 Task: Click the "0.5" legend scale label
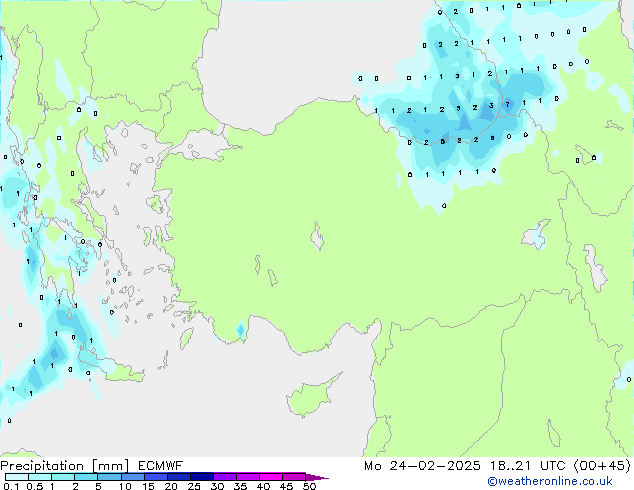point(35,486)
